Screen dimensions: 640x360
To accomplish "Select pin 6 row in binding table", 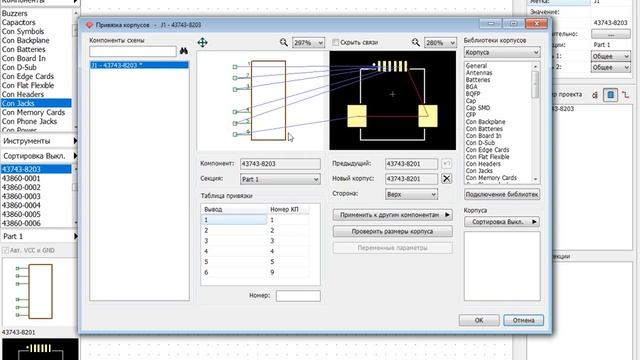I will (255, 272).
